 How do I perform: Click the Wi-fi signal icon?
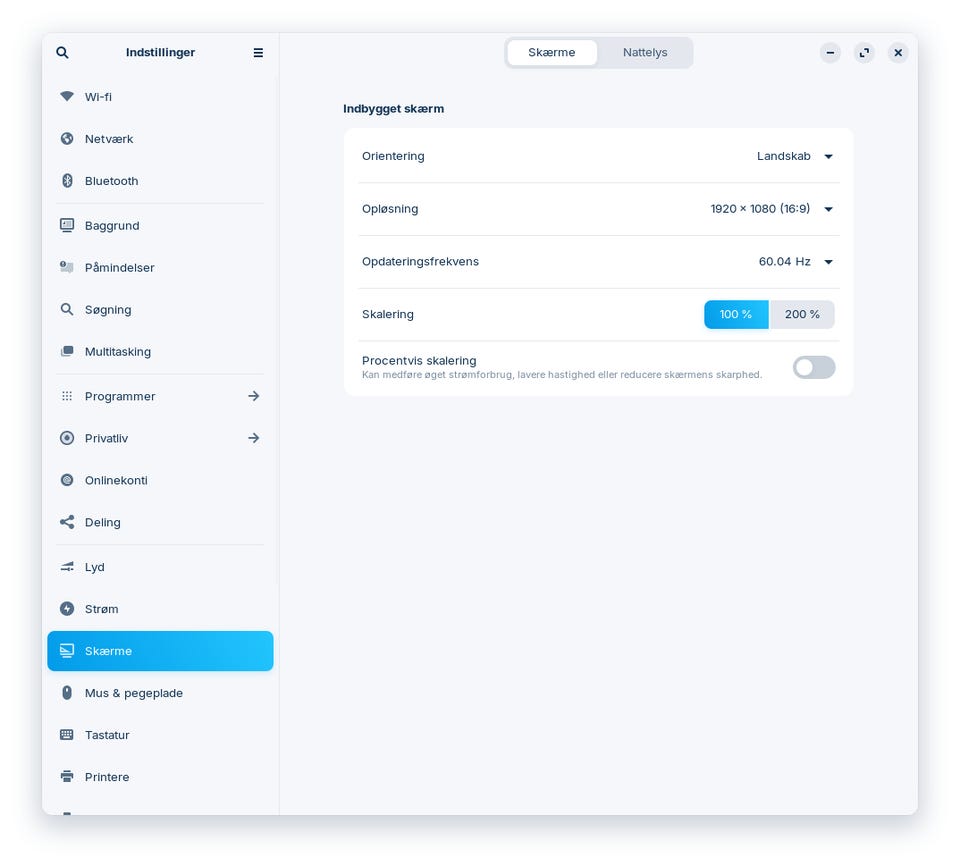tap(67, 96)
